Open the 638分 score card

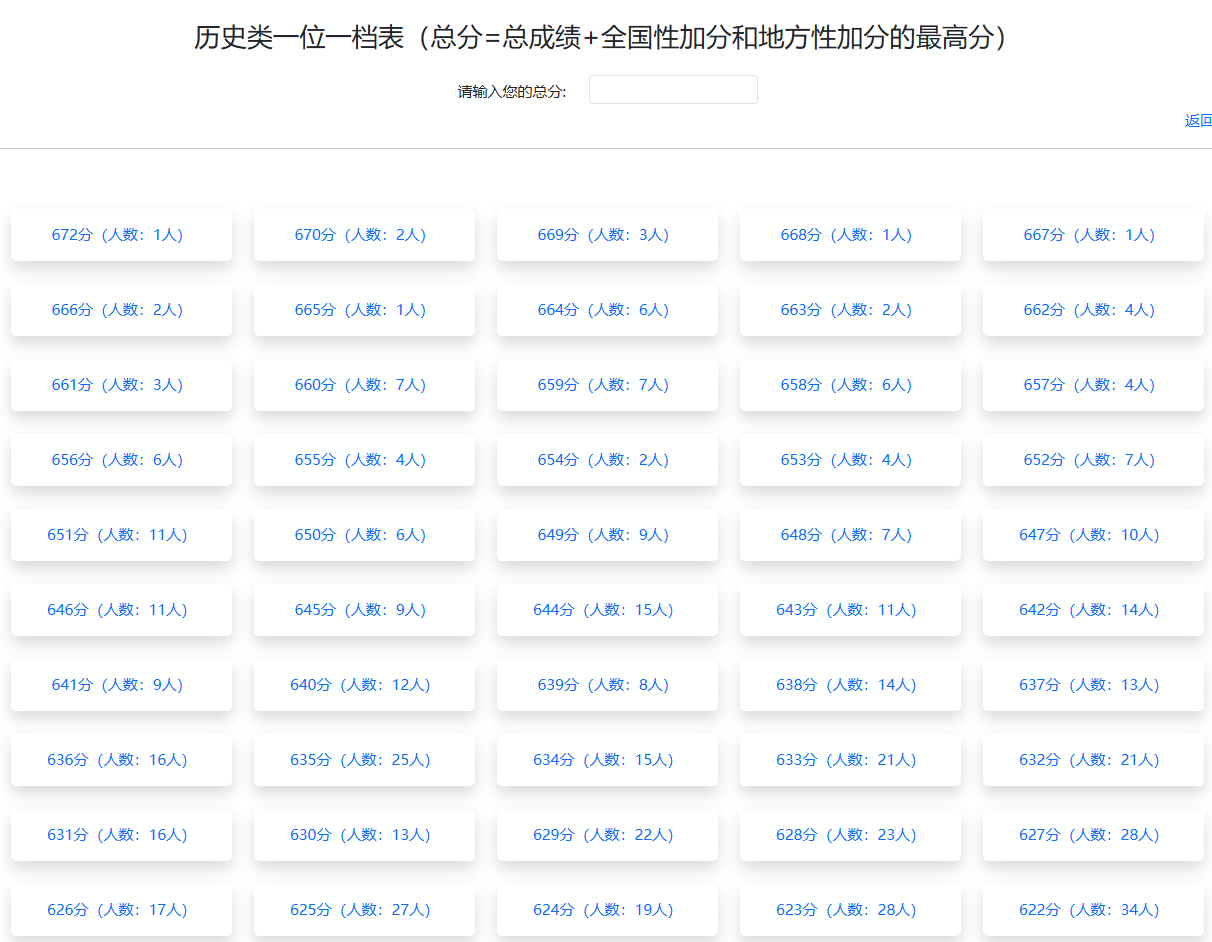[x=850, y=685]
